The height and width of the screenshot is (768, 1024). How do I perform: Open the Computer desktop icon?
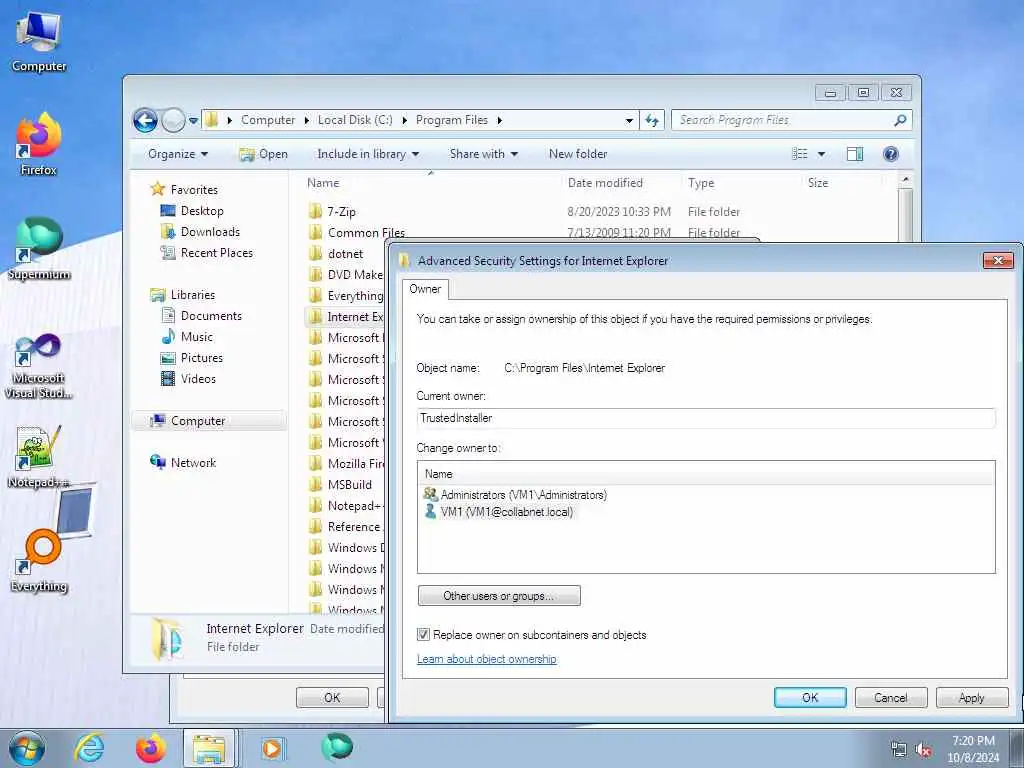pyautogui.click(x=39, y=42)
